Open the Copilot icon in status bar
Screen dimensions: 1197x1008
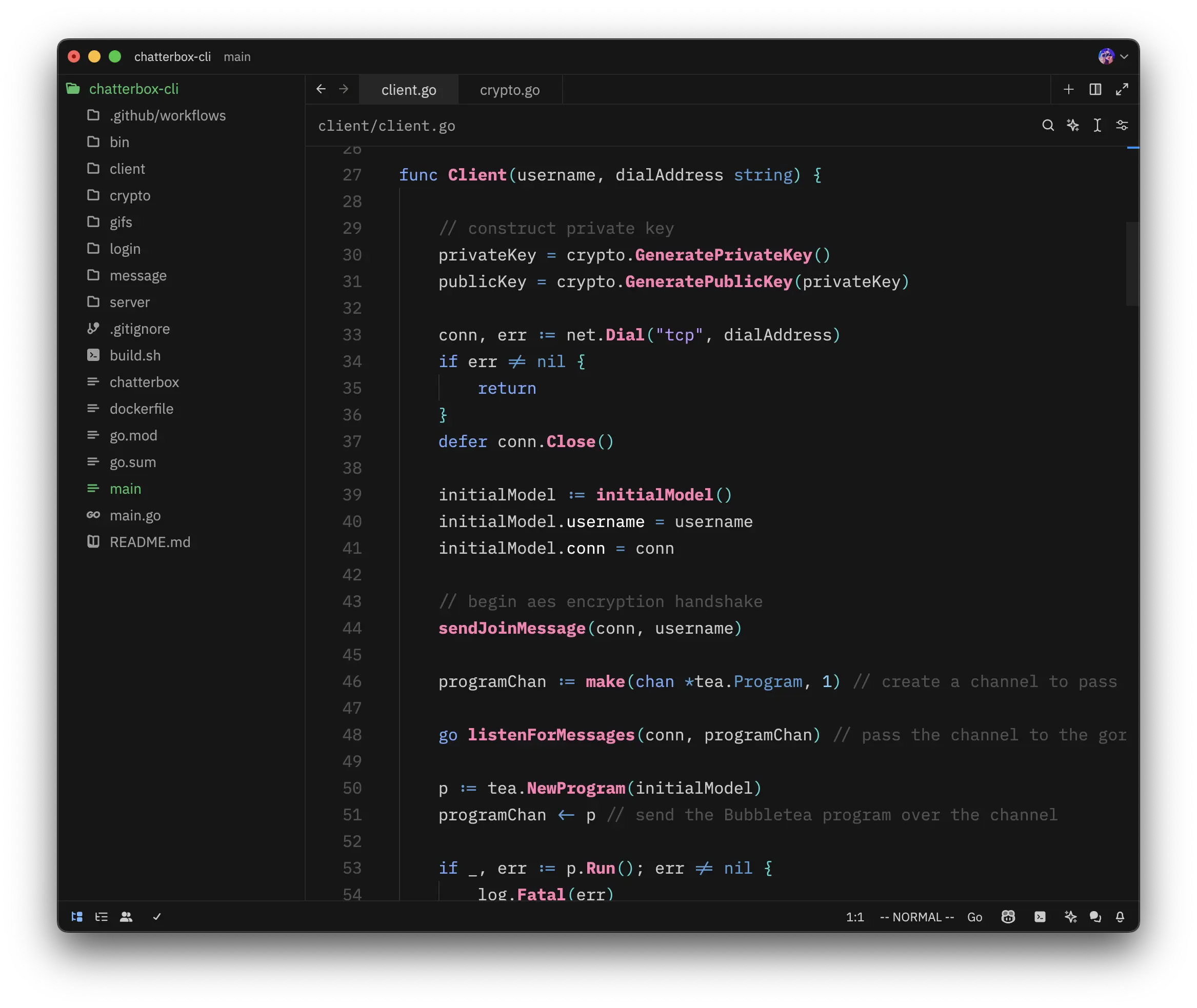click(x=1008, y=917)
